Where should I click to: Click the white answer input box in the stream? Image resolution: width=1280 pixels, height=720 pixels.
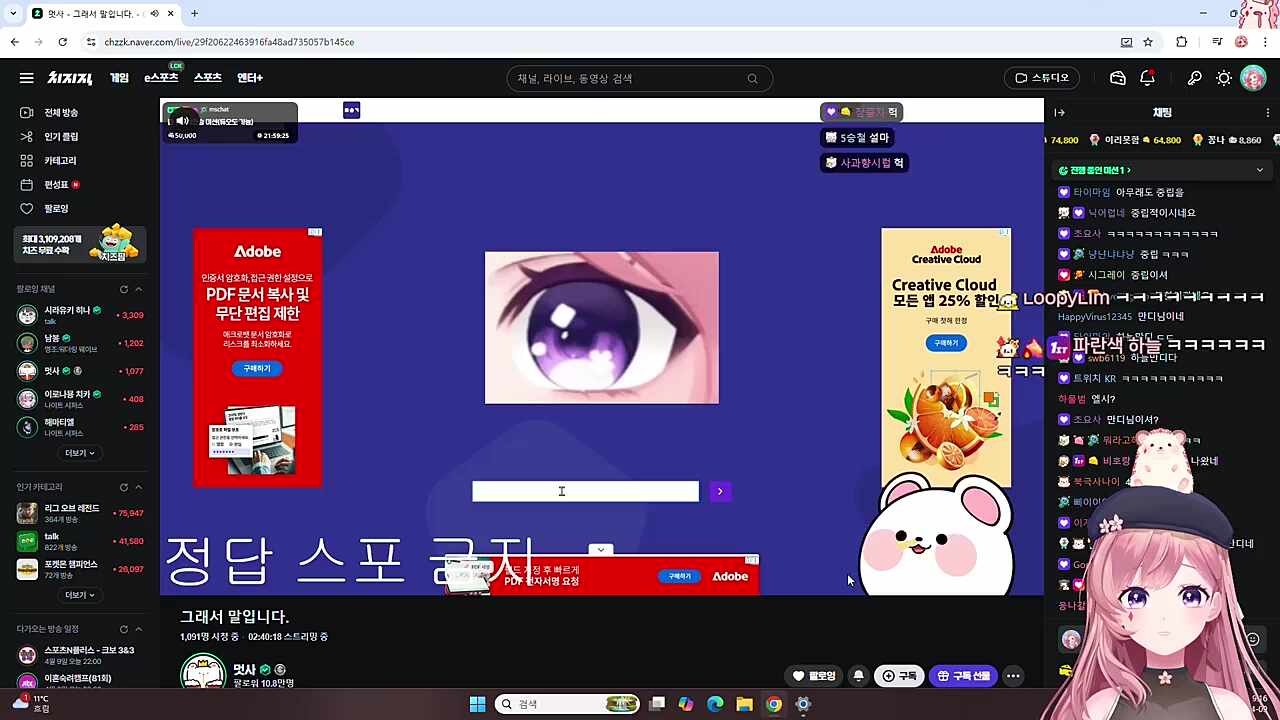(586, 491)
